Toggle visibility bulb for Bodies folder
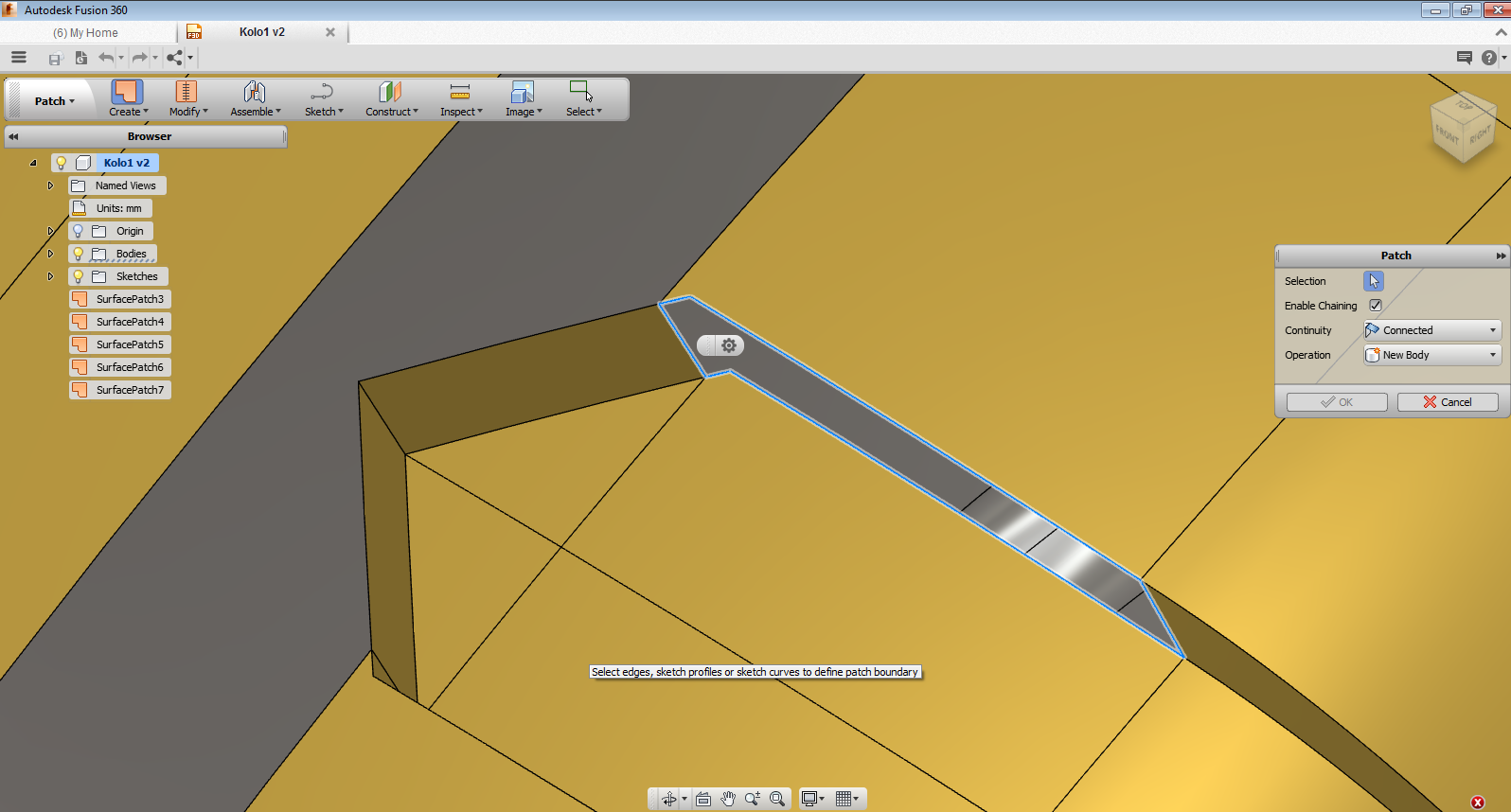 click(x=79, y=254)
